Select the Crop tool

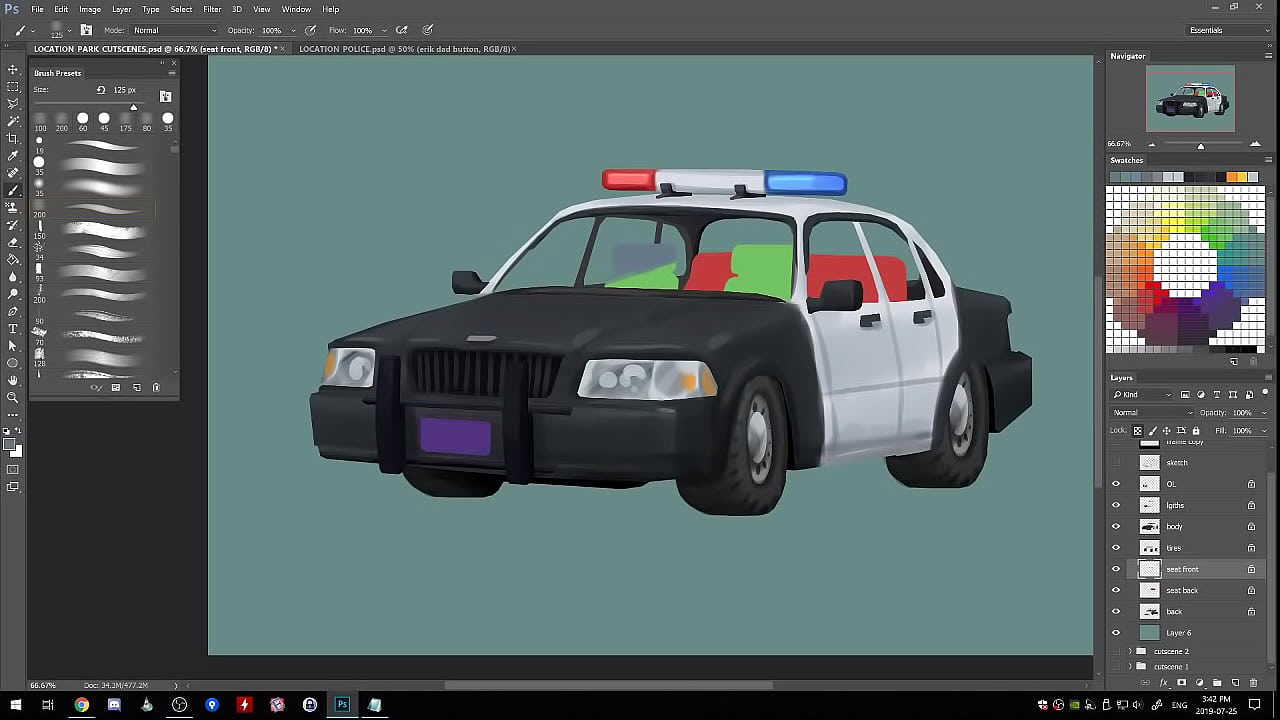pos(13,138)
